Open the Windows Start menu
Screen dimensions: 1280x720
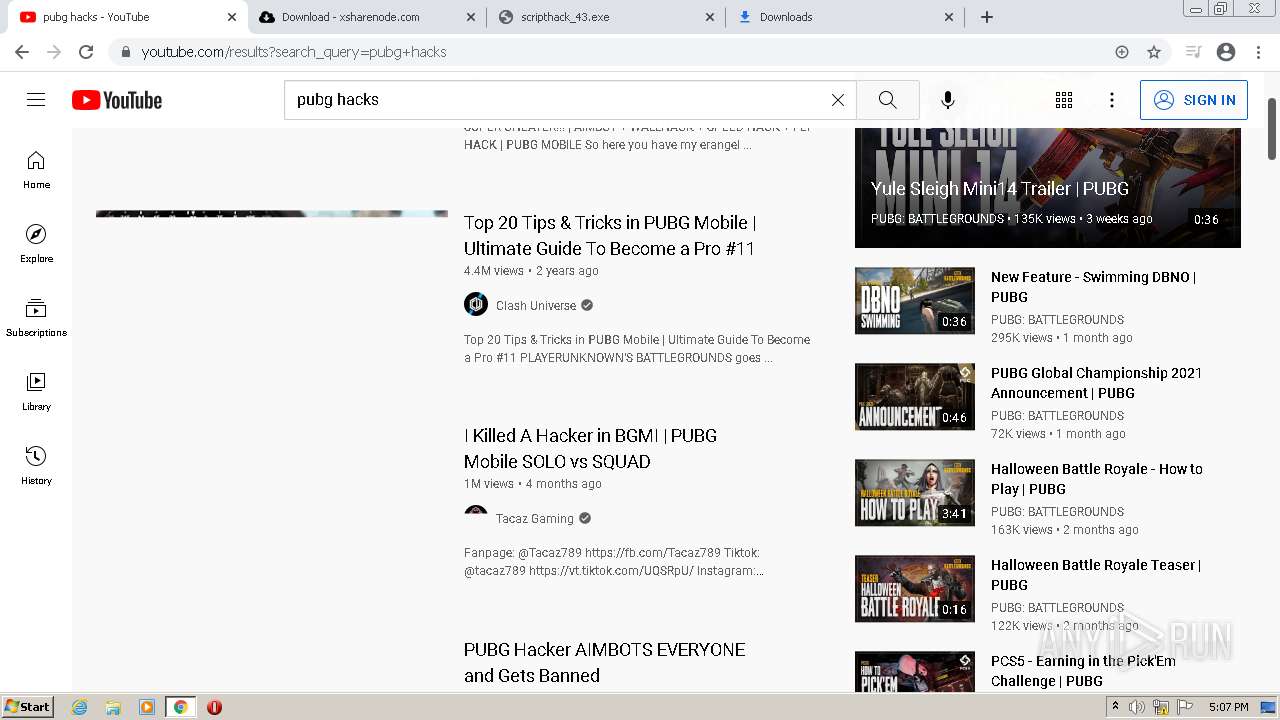27,707
